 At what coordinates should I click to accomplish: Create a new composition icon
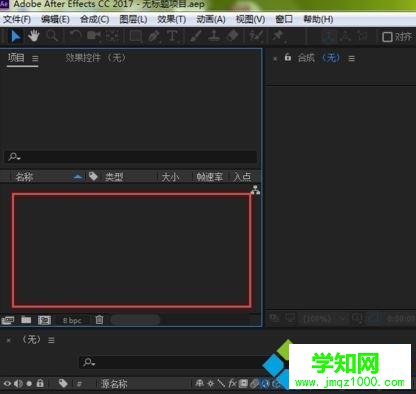click(44, 320)
